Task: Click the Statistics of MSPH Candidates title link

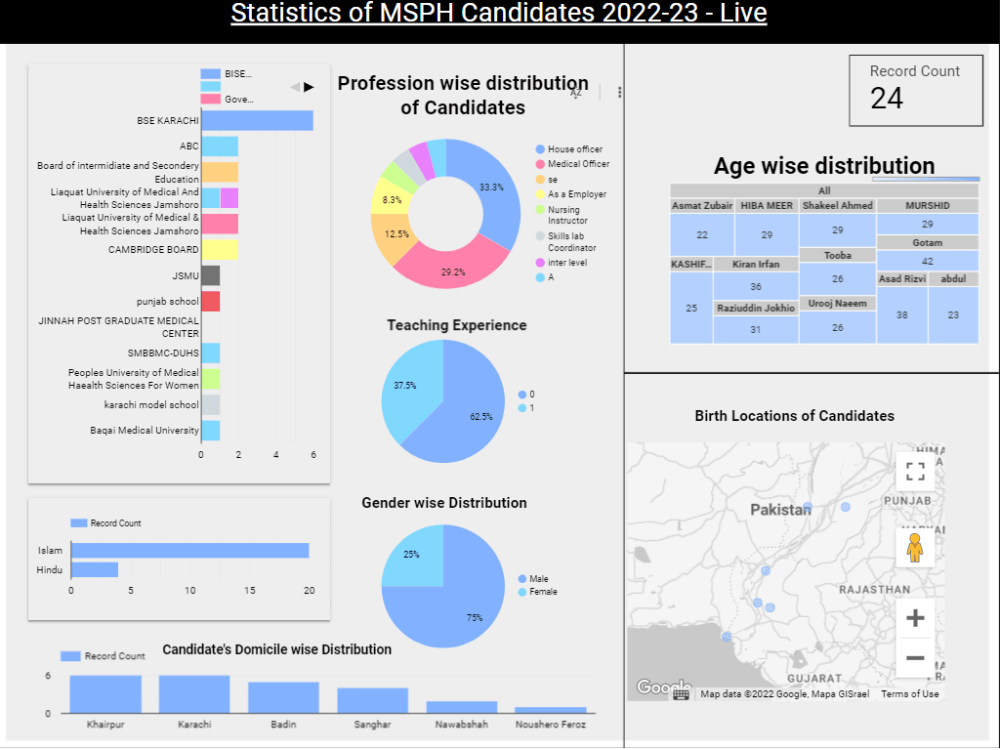Action: (498, 14)
